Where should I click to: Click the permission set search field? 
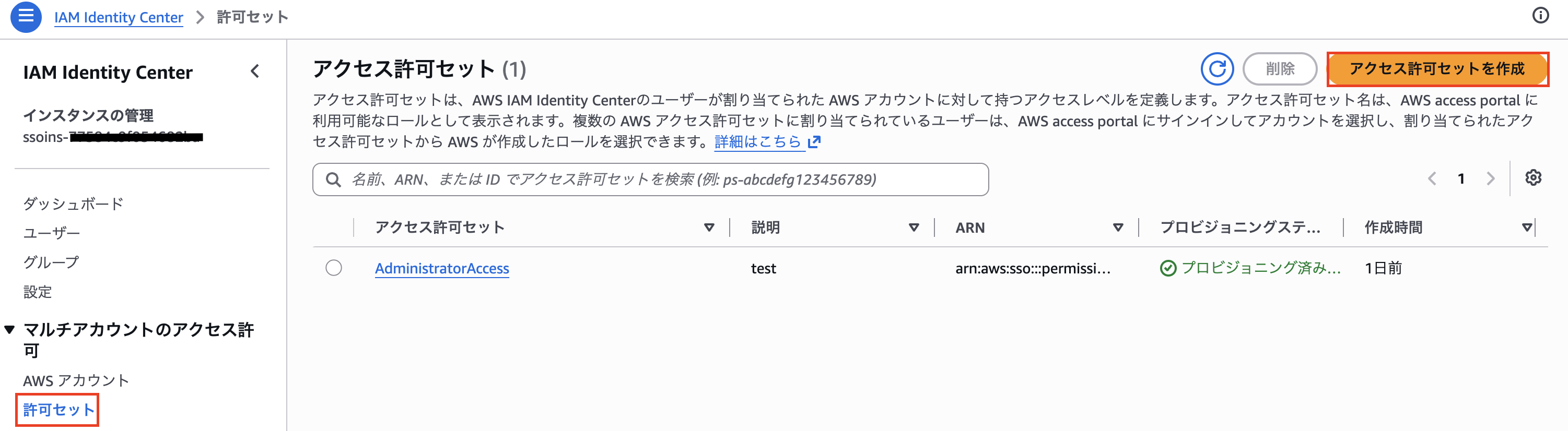(x=650, y=179)
